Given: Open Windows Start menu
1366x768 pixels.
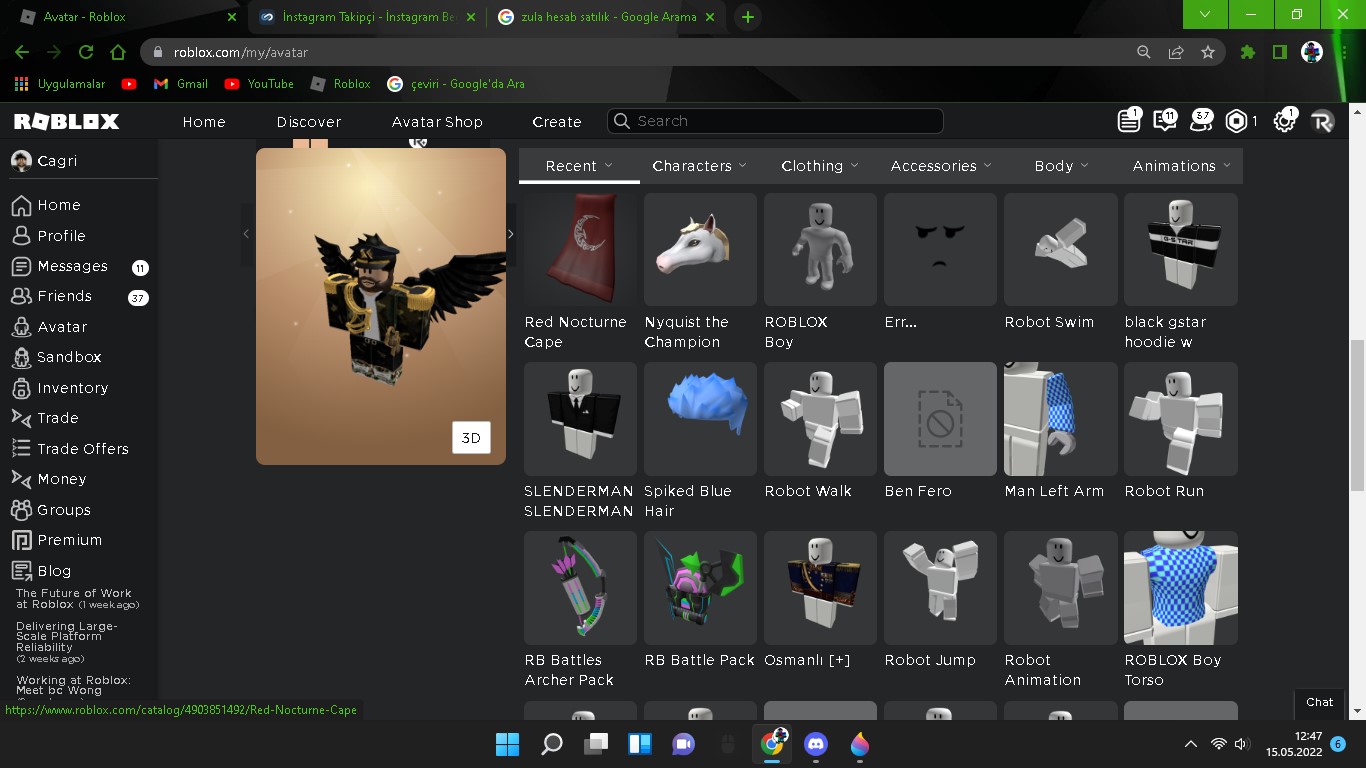Looking at the screenshot, I should (507, 744).
